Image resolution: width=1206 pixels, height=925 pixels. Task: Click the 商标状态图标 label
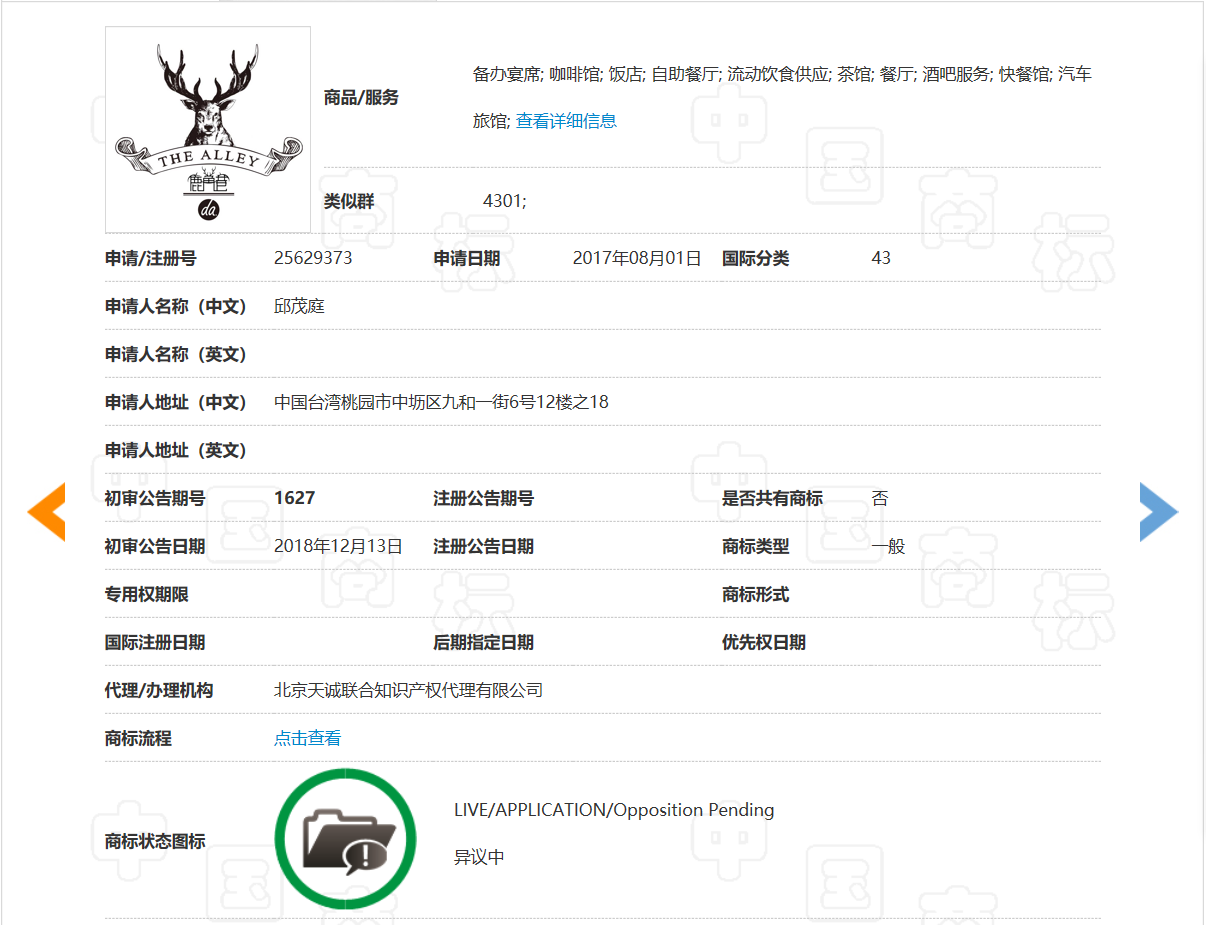[155, 841]
